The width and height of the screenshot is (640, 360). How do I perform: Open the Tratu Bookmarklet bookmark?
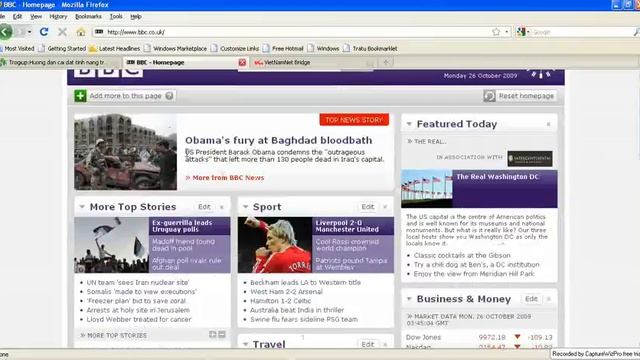[370, 49]
